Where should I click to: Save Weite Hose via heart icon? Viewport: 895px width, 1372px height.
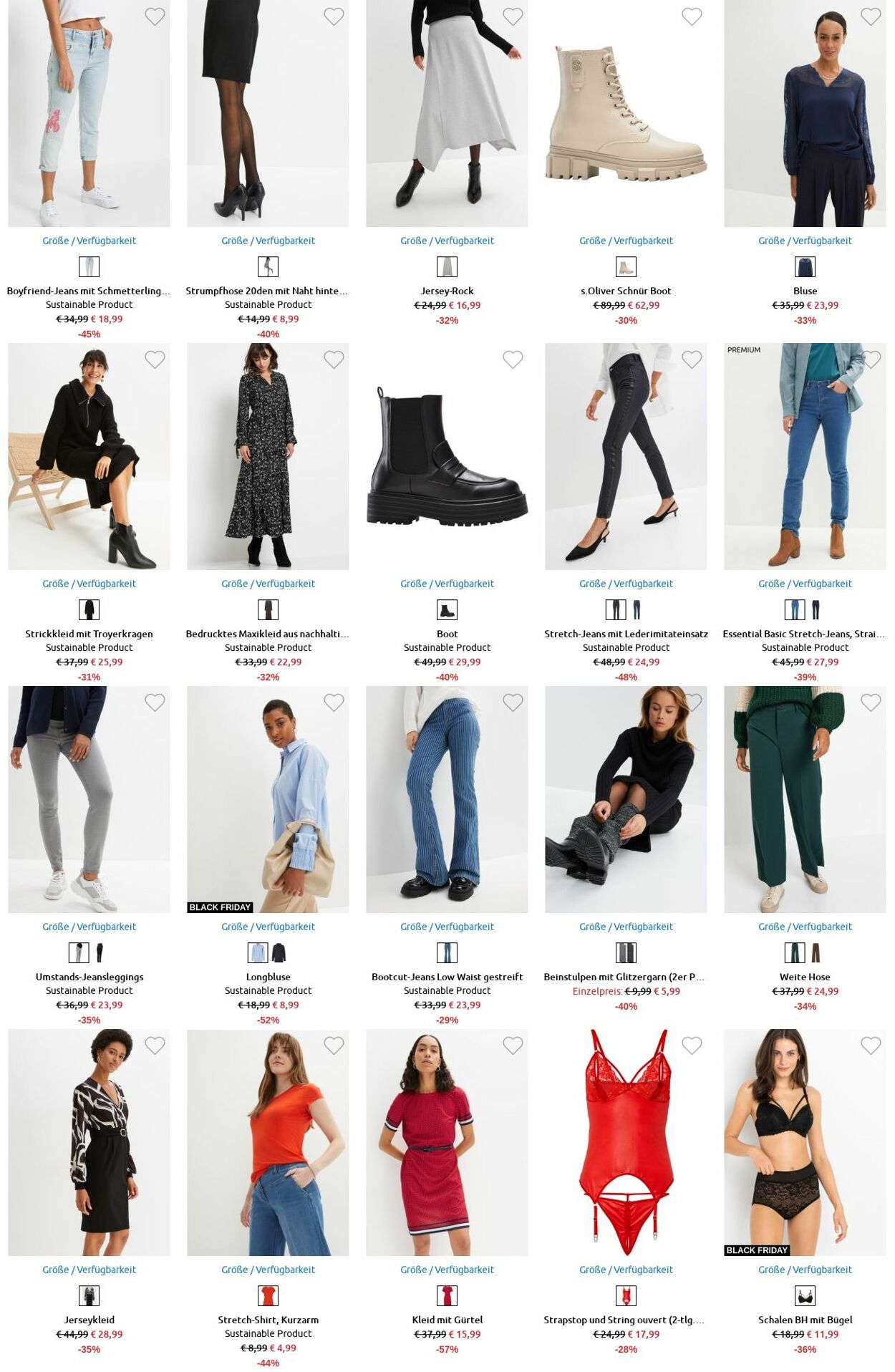pos(871,702)
